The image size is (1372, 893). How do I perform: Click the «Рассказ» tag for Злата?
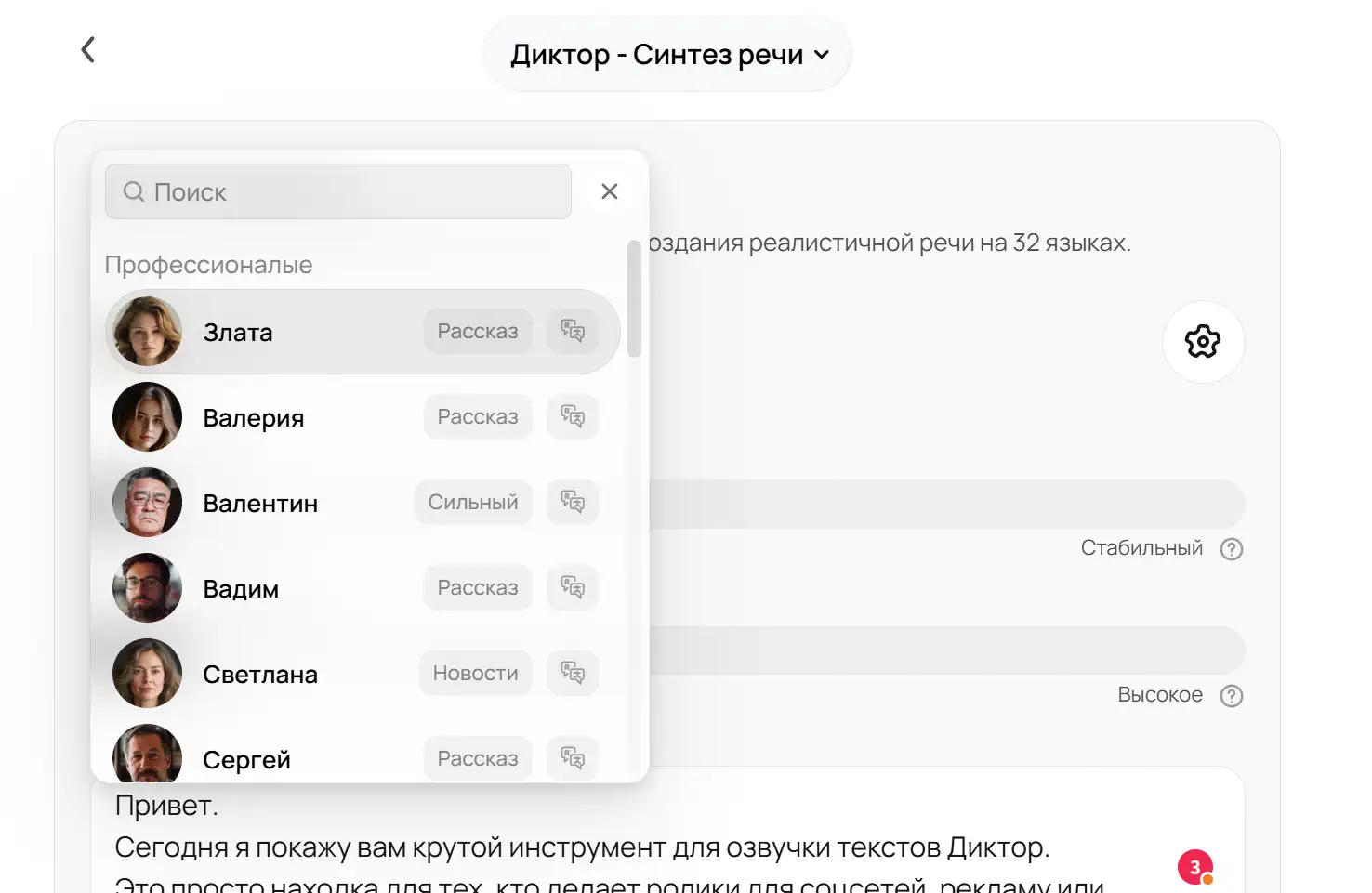click(478, 332)
